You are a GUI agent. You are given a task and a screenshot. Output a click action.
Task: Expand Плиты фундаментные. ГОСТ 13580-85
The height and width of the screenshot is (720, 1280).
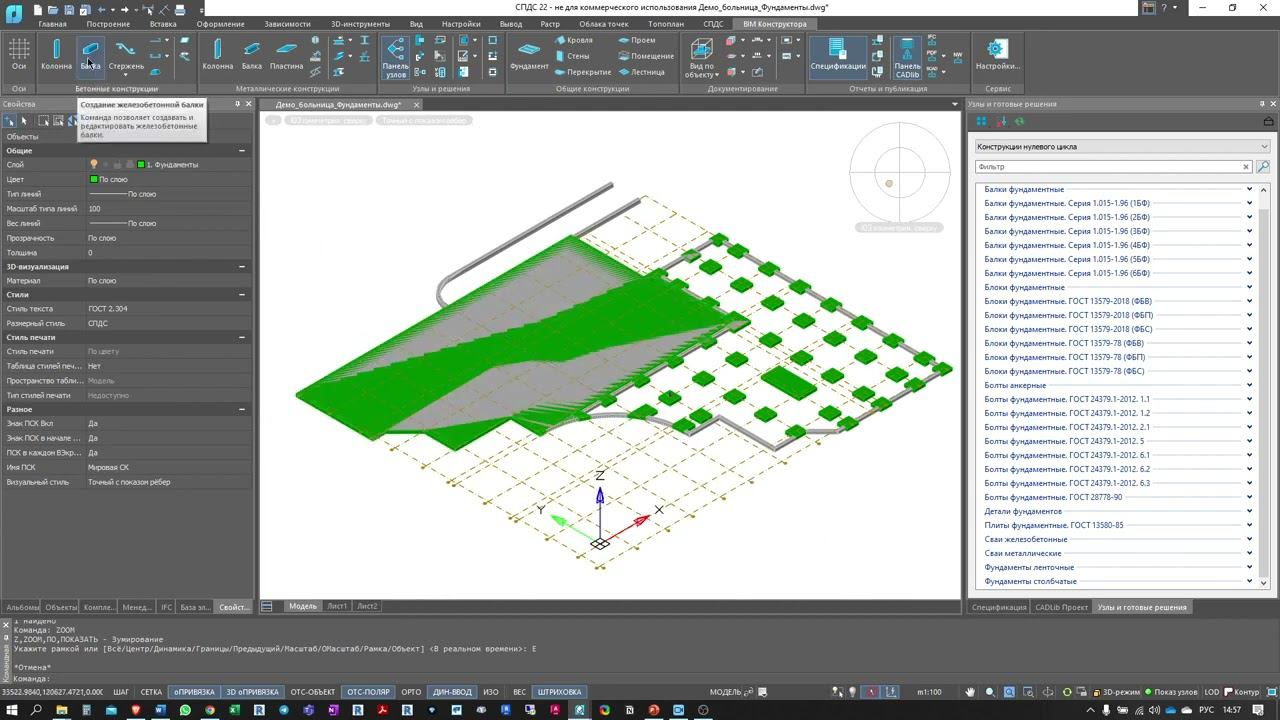pyautogui.click(x=1249, y=524)
